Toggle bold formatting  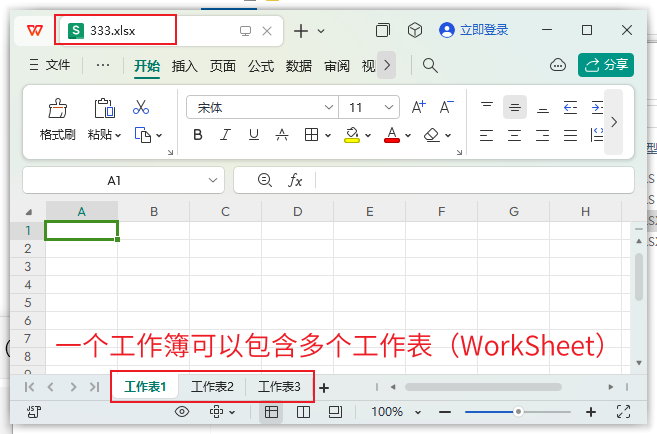[x=198, y=134]
